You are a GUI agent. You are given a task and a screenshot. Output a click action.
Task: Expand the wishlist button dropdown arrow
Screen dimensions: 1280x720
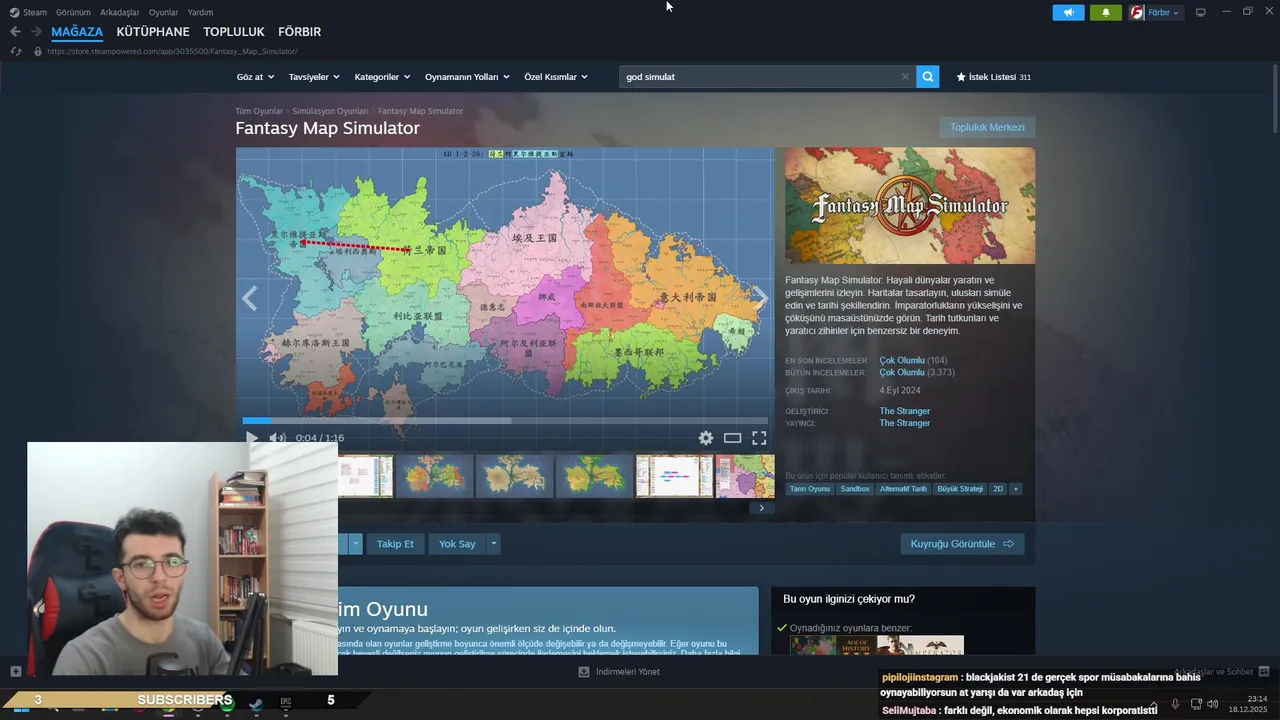[x=355, y=544]
